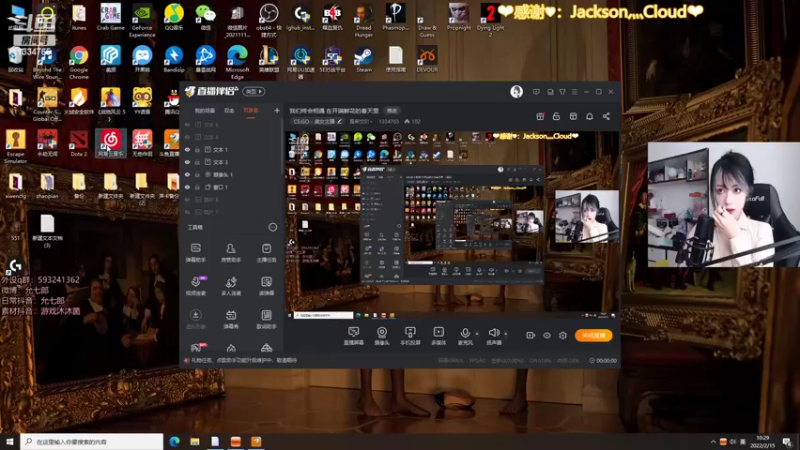Open GeForce Experience desktop shortcut
The width and height of the screenshot is (800, 450).
pyautogui.click(x=142, y=20)
